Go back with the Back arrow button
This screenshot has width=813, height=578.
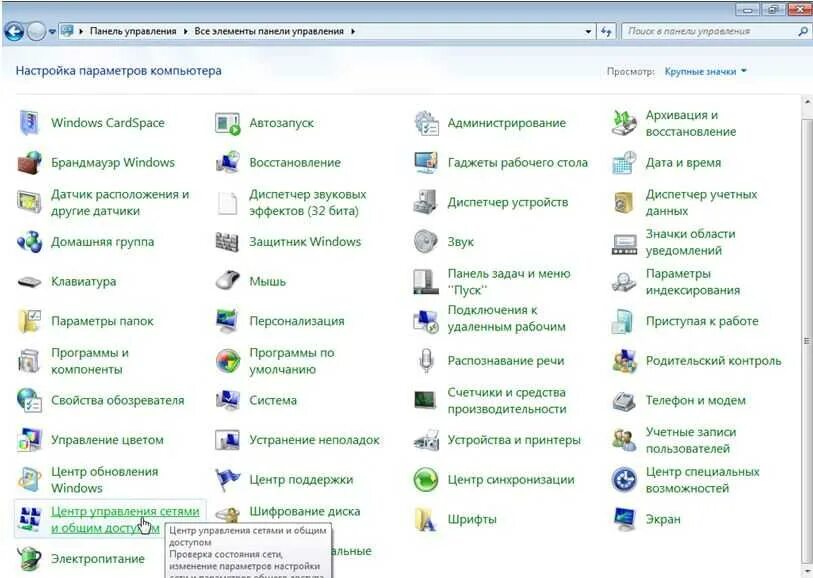(x=15, y=32)
